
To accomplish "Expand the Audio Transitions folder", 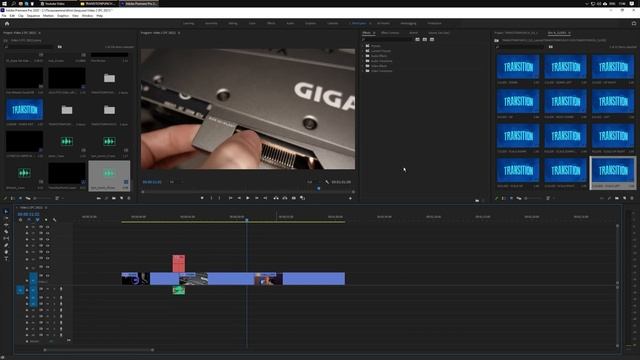I will pyautogui.click(x=363, y=61).
